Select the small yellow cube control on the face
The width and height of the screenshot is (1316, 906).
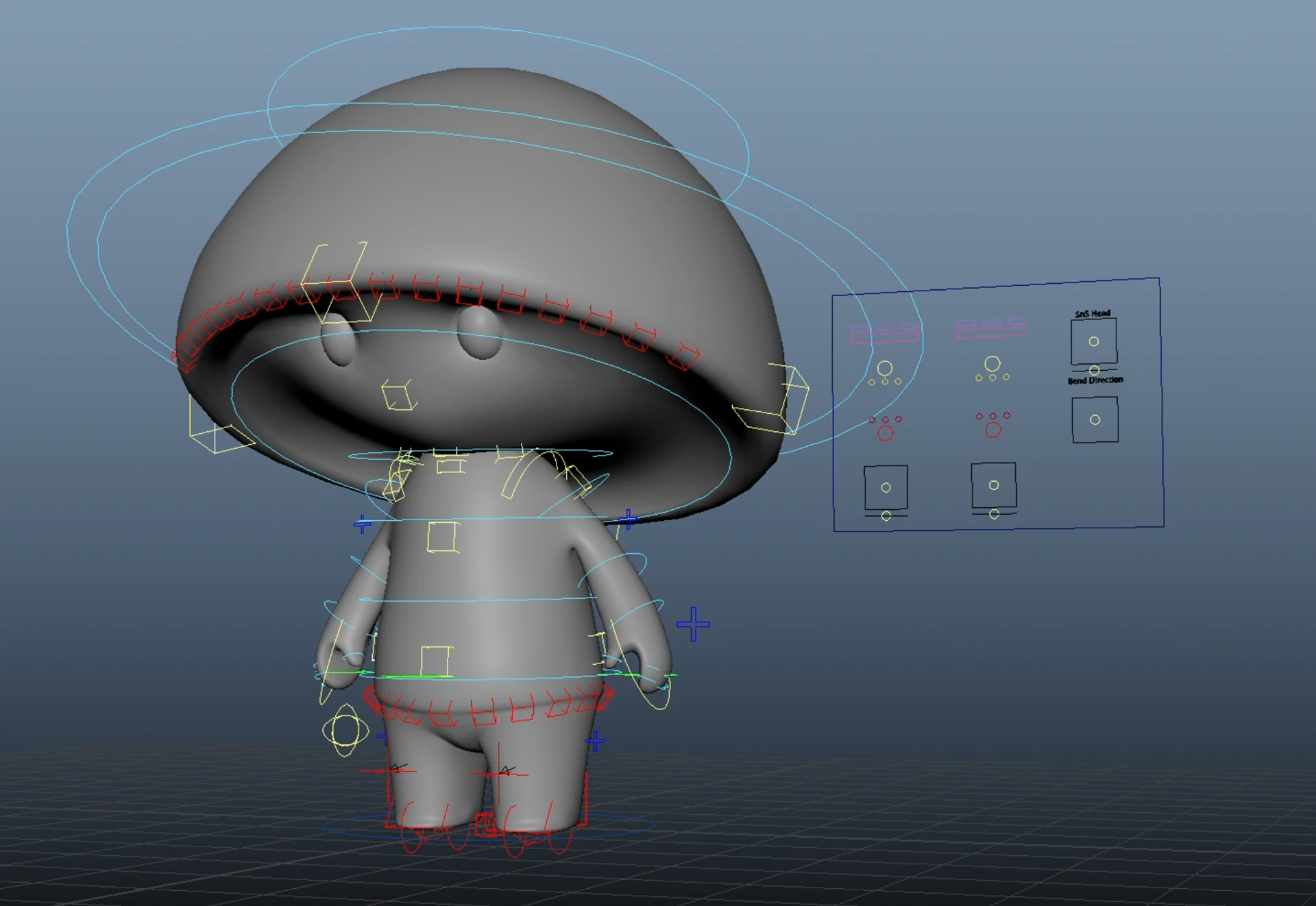[x=399, y=395]
